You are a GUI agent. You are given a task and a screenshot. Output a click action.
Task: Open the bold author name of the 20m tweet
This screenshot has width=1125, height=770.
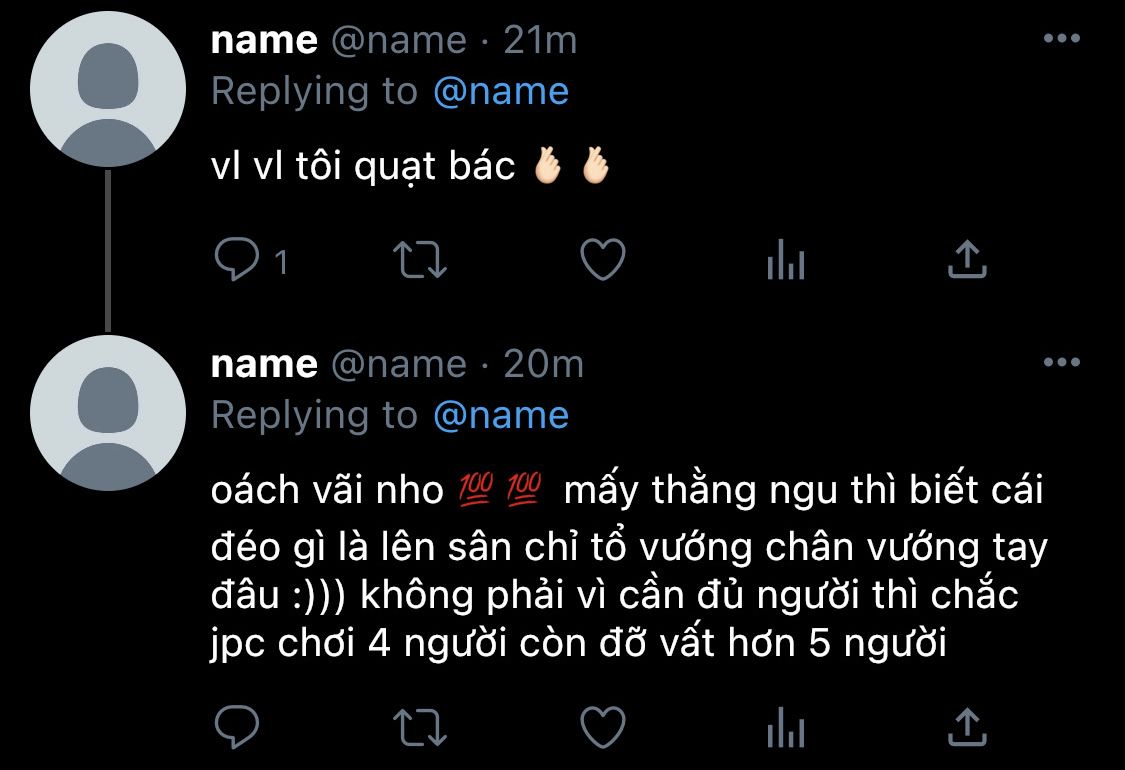[x=264, y=364]
